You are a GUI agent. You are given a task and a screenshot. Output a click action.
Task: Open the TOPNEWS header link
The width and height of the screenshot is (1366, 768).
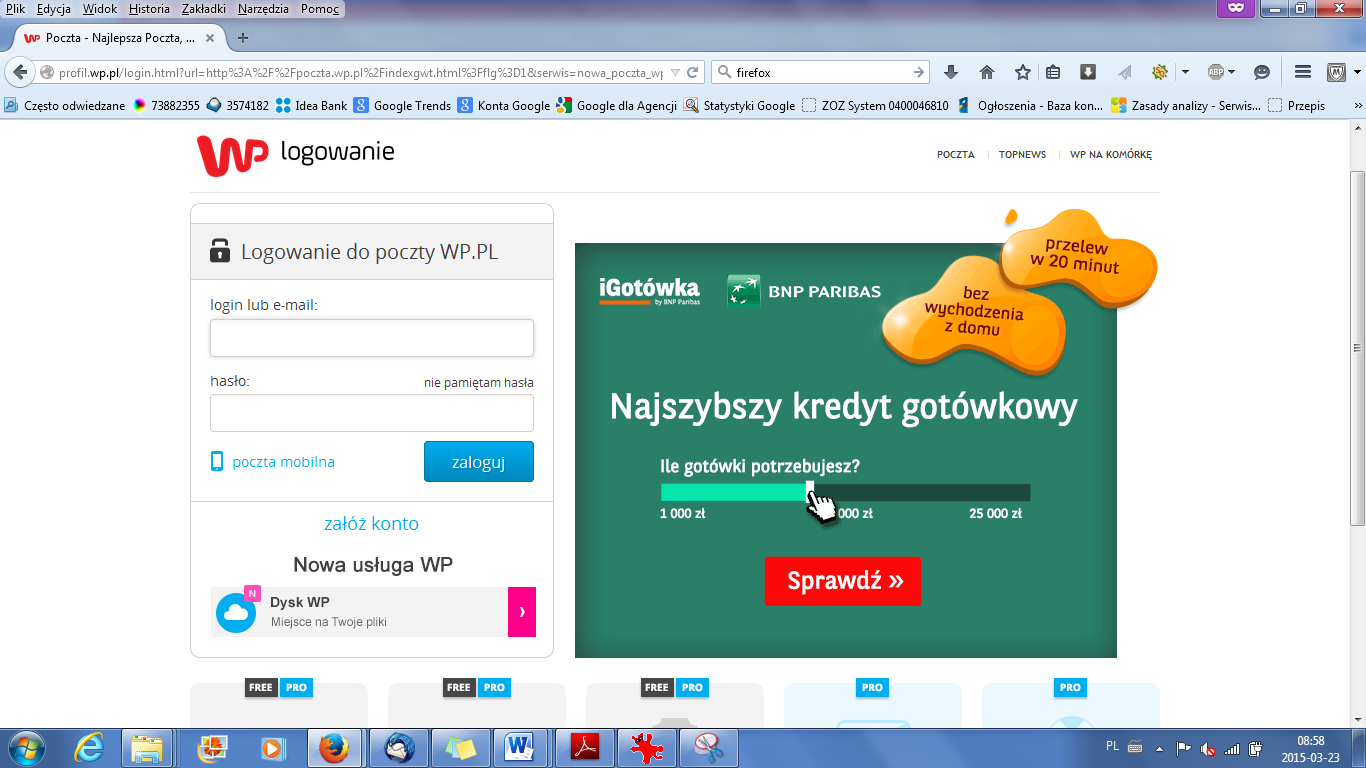(1022, 155)
